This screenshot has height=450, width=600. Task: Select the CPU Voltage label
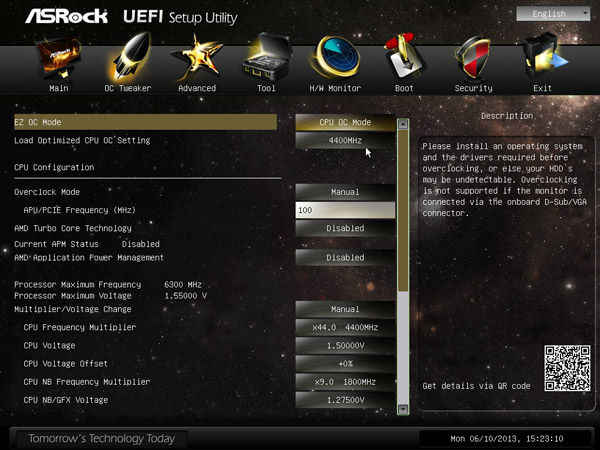click(49, 346)
